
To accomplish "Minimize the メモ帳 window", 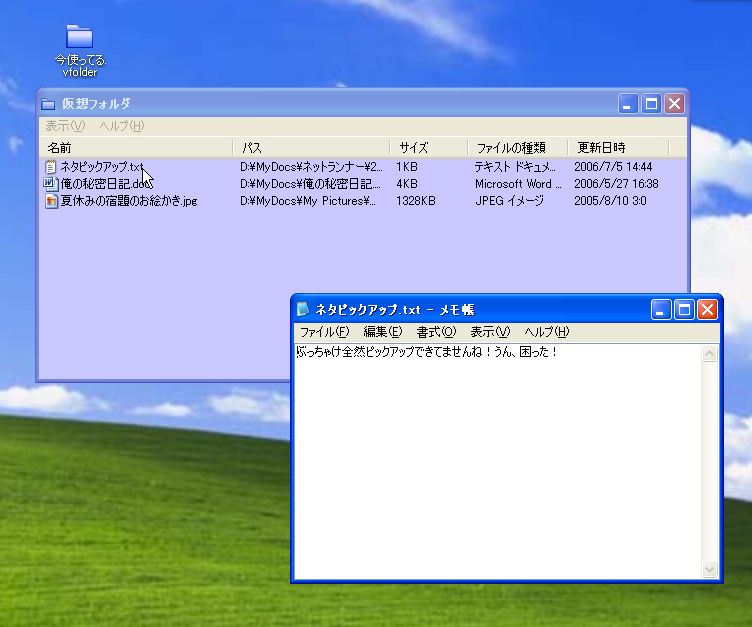I will pyautogui.click(x=660, y=309).
